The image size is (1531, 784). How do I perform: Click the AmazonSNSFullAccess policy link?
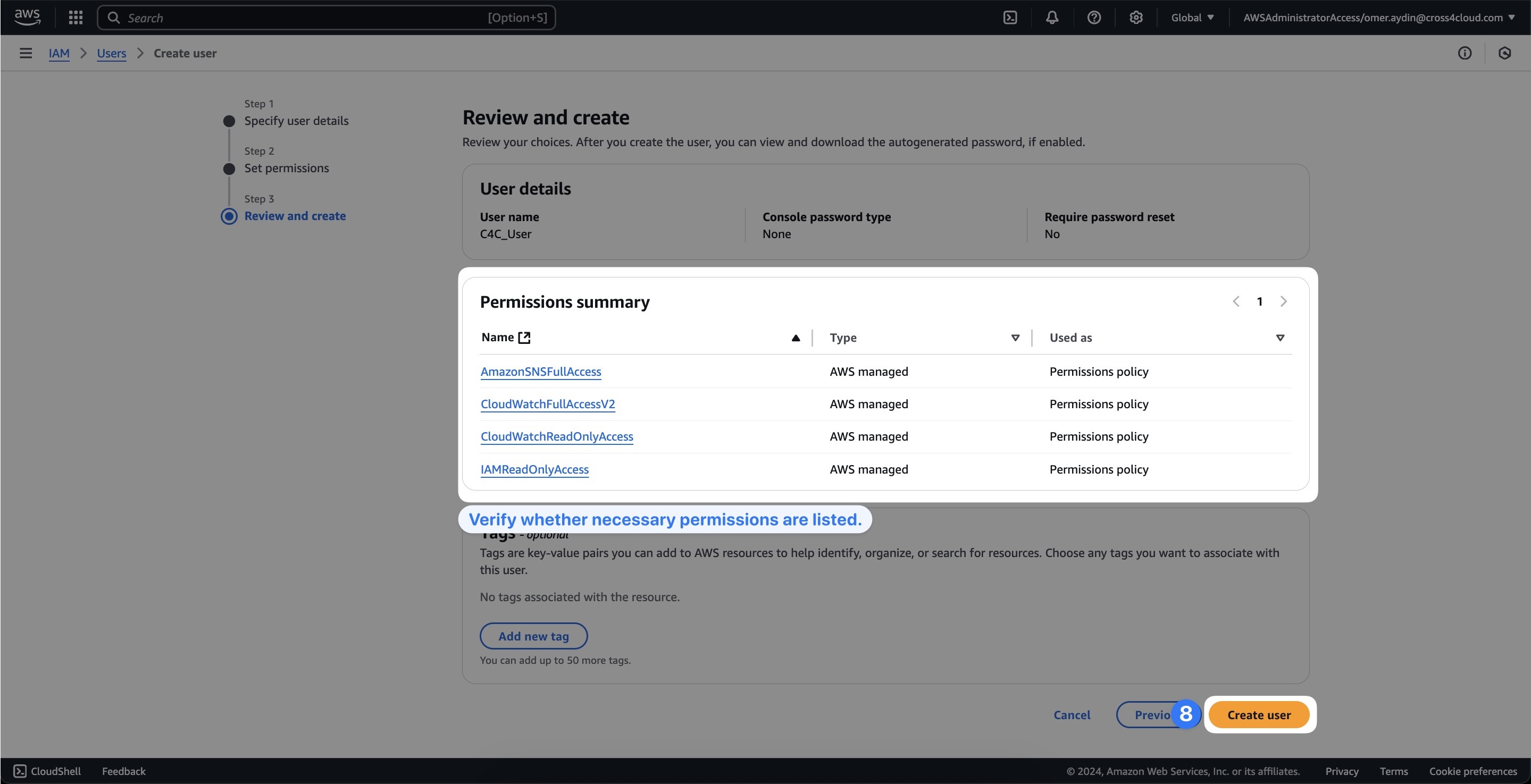tap(540, 371)
